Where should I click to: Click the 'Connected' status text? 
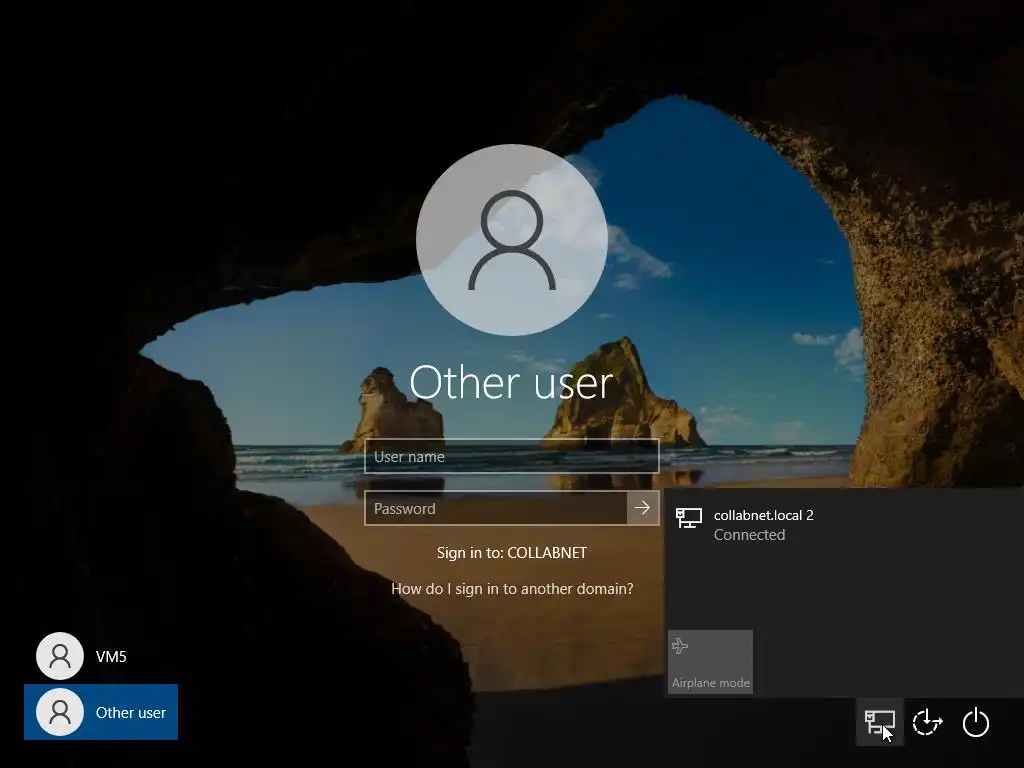[749, 535]
